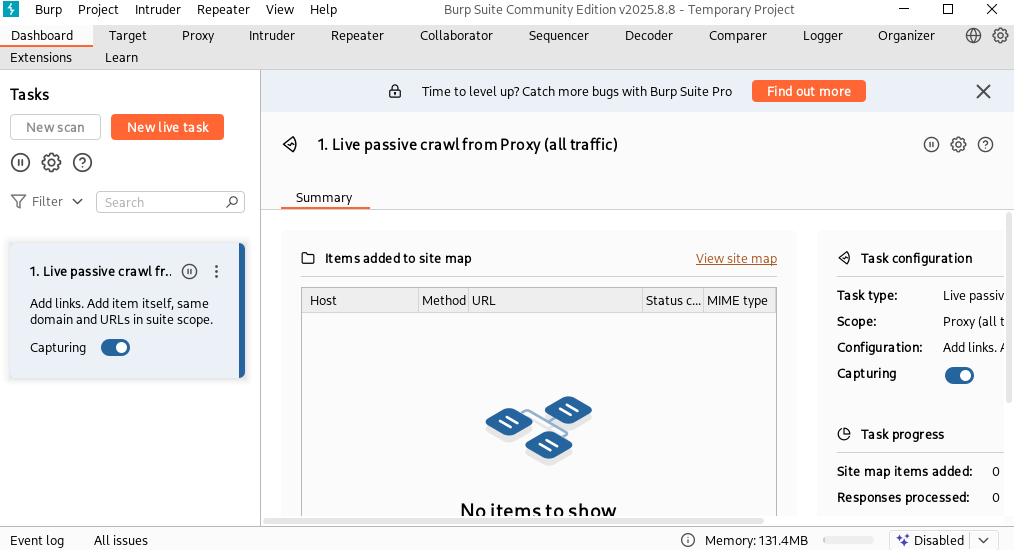The image size is (1014, 550).
Task: Open the help icon in the Tasks panel
Action: coord(83,162)
